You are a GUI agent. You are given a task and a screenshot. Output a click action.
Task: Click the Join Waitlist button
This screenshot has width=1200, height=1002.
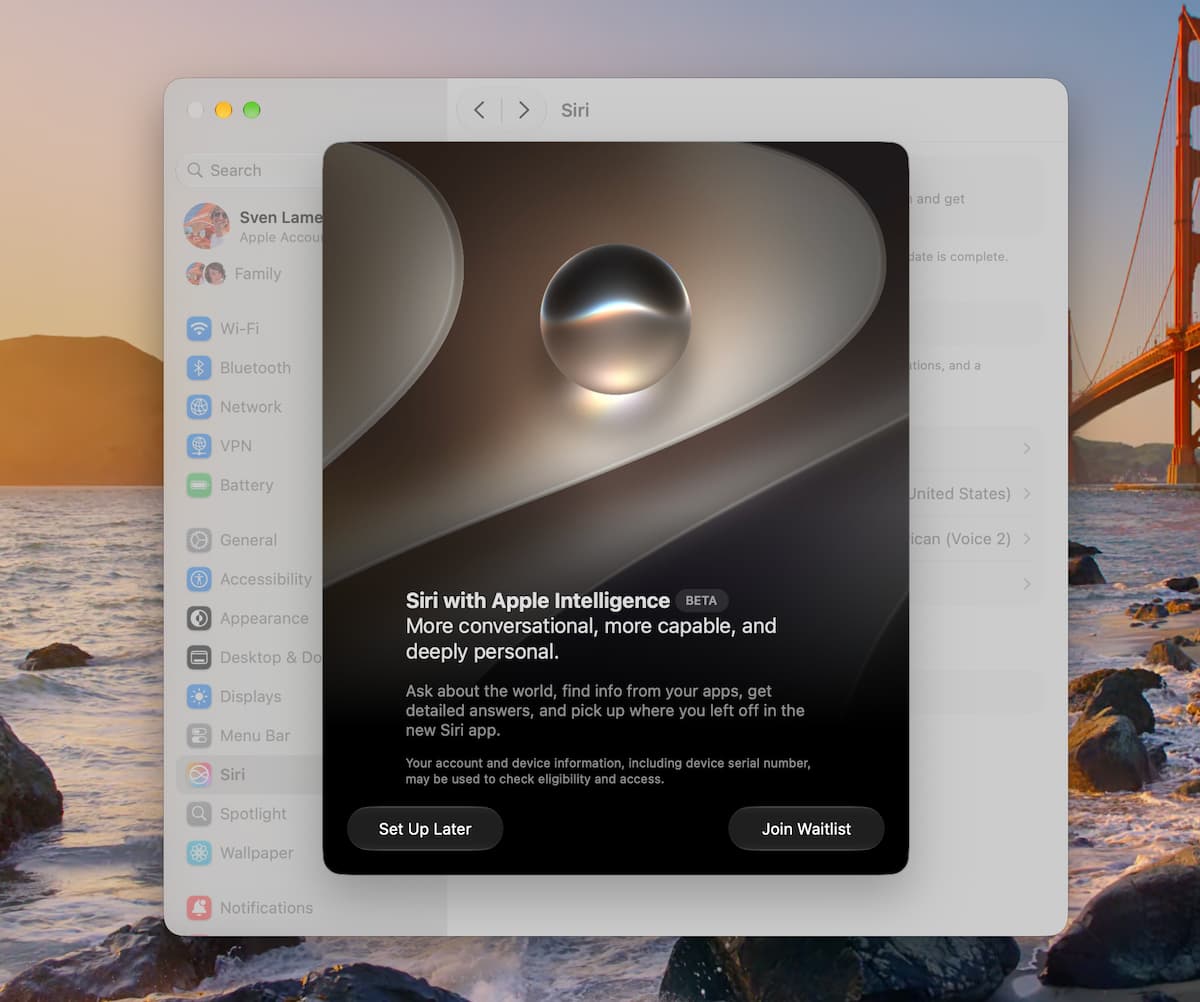[806, 829]
